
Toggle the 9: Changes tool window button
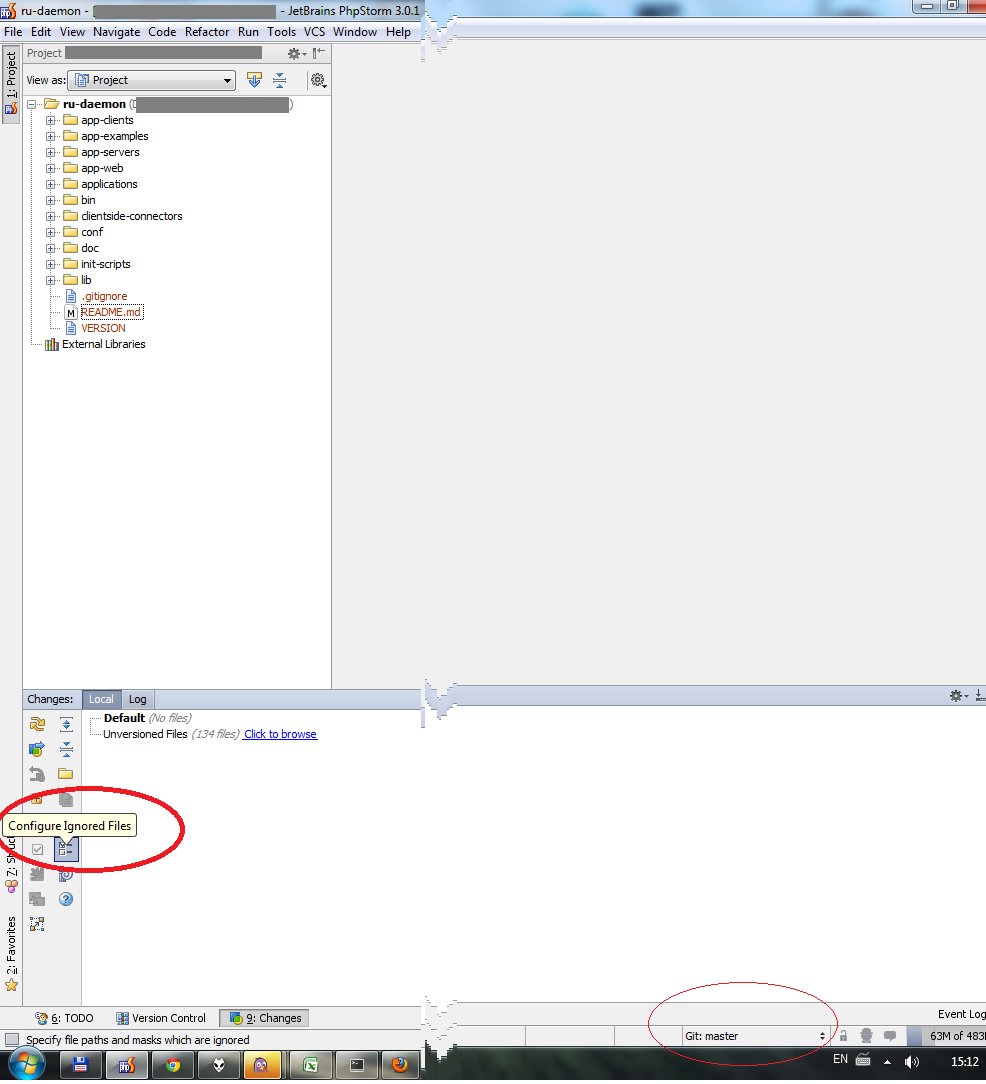tap(264, 1018)
